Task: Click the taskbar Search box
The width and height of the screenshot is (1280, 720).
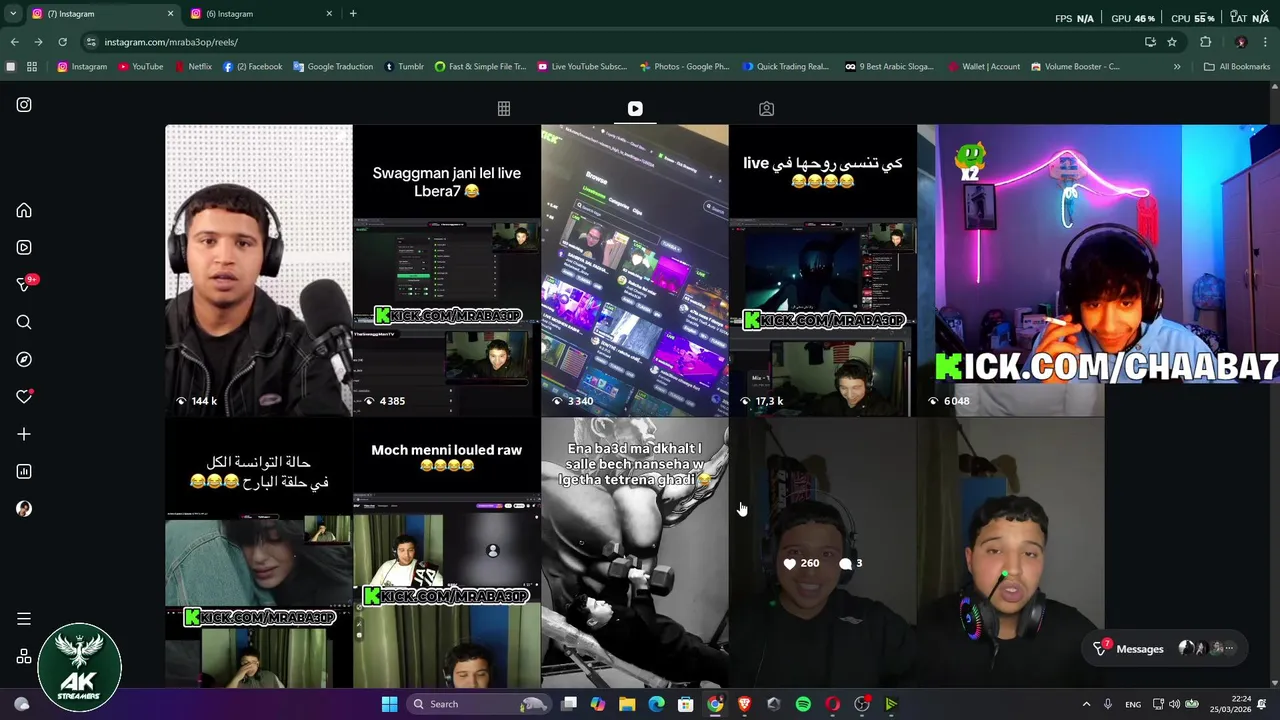Action: 477,704
